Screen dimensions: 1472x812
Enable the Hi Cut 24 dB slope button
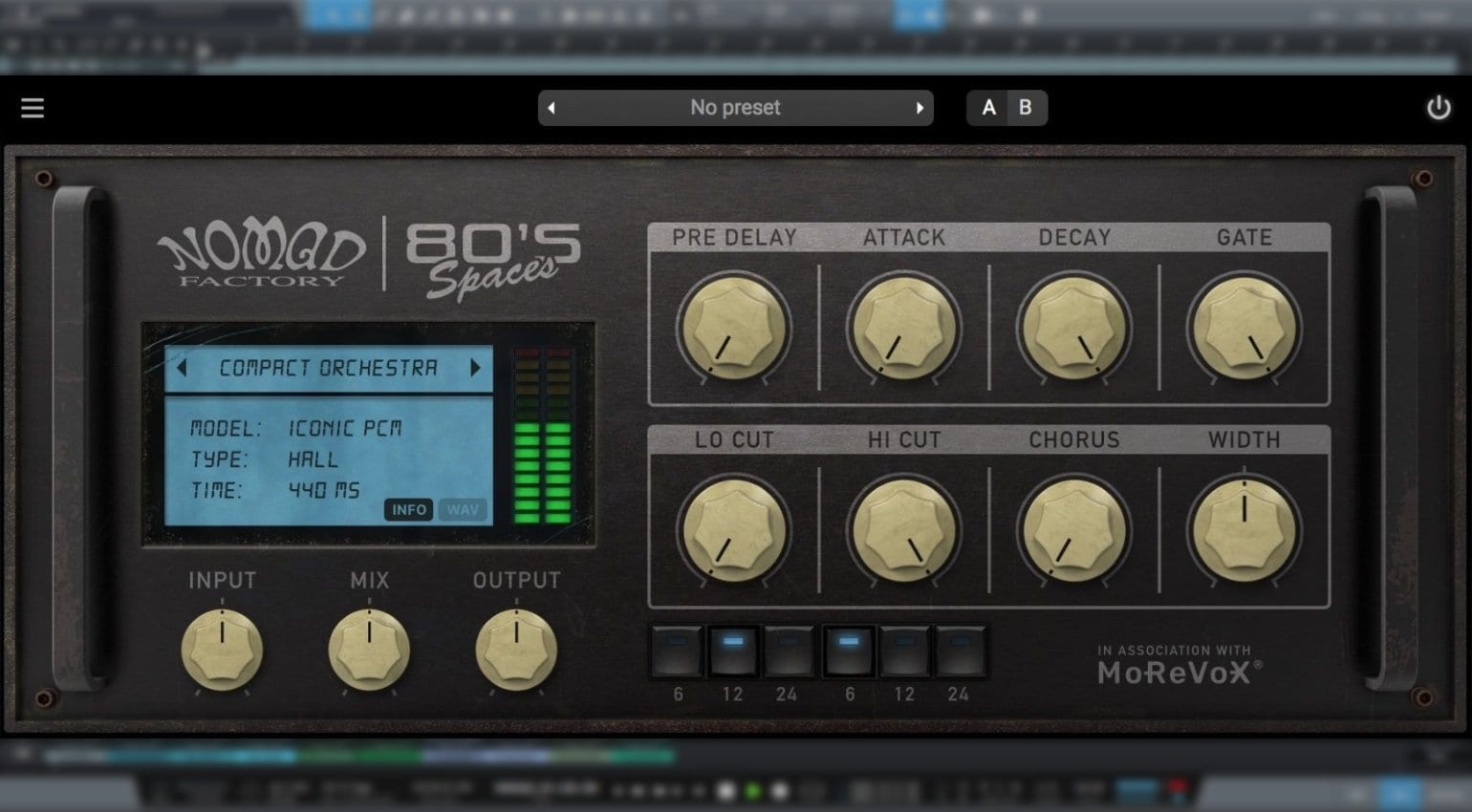click(x=959, y=652)
